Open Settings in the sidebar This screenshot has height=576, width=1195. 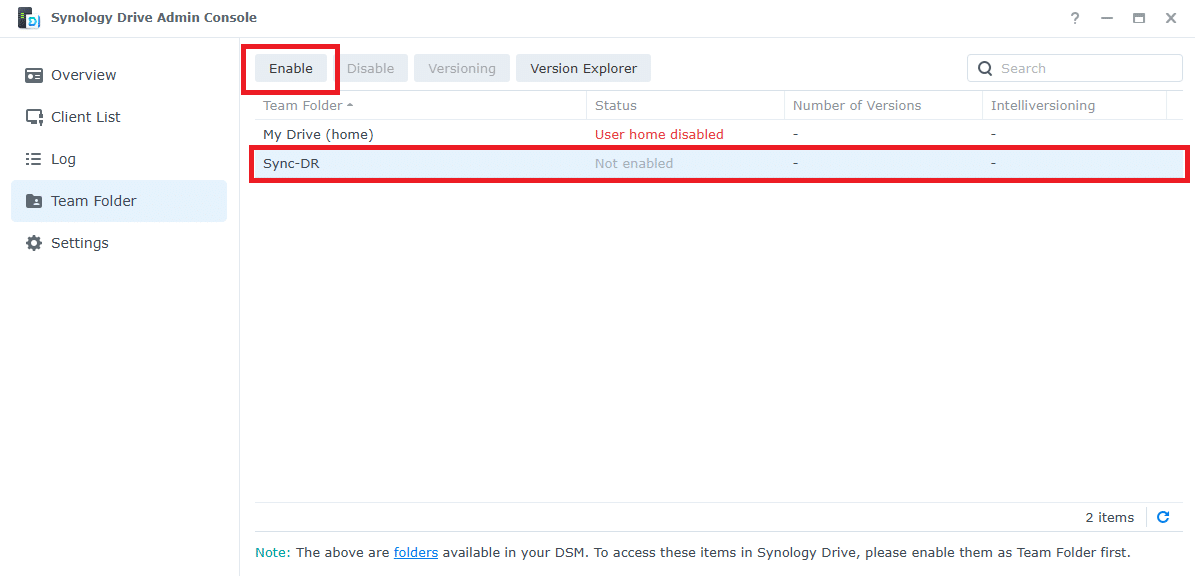pyautogui.click(x=119, y=243)
